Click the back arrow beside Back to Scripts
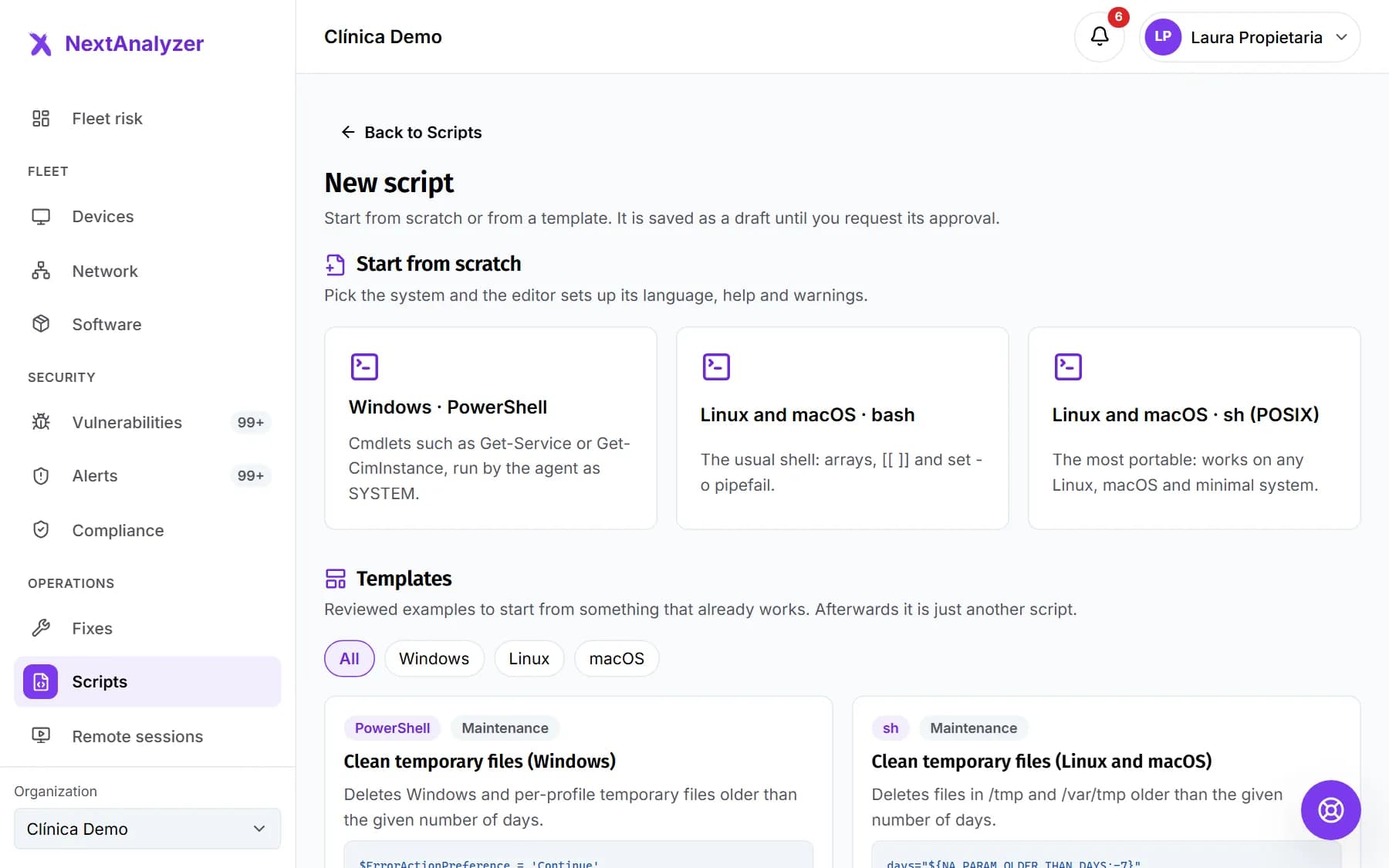 pos(348,133)
